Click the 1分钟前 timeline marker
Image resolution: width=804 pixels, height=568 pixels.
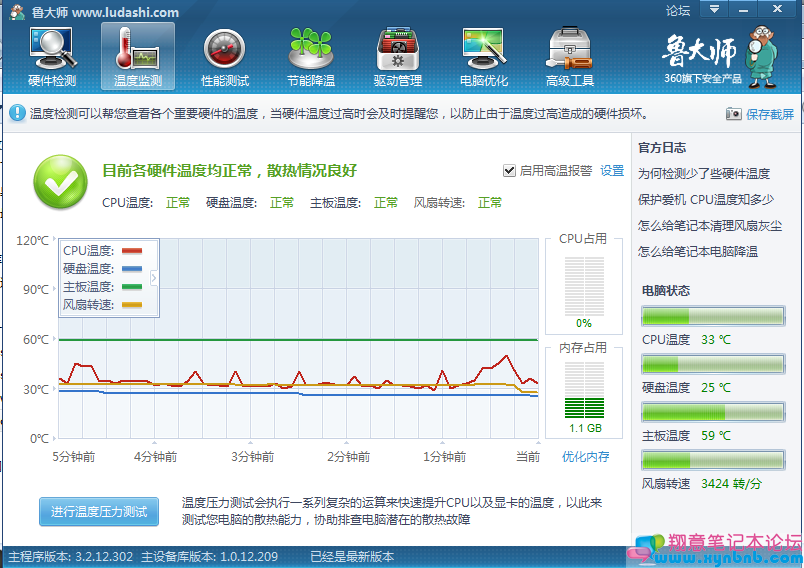coord(443,442)
